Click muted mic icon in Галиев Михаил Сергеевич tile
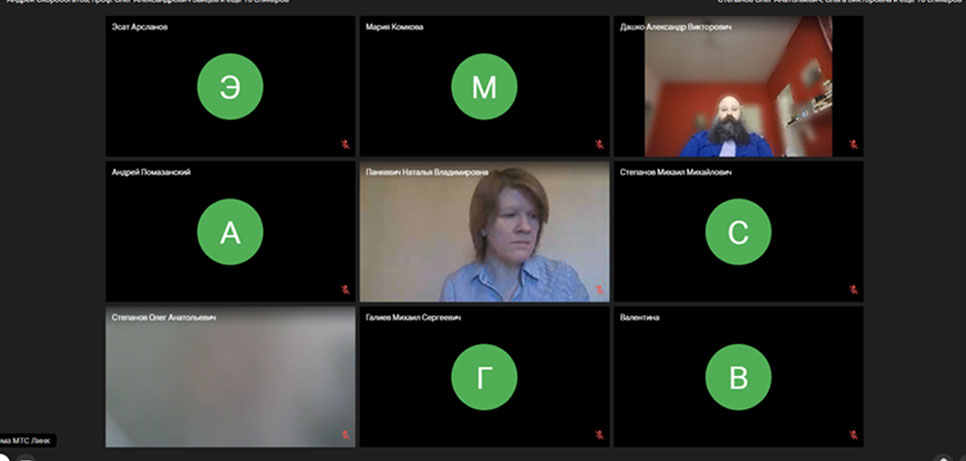This screenshot has height=461, width=966. 599,435
